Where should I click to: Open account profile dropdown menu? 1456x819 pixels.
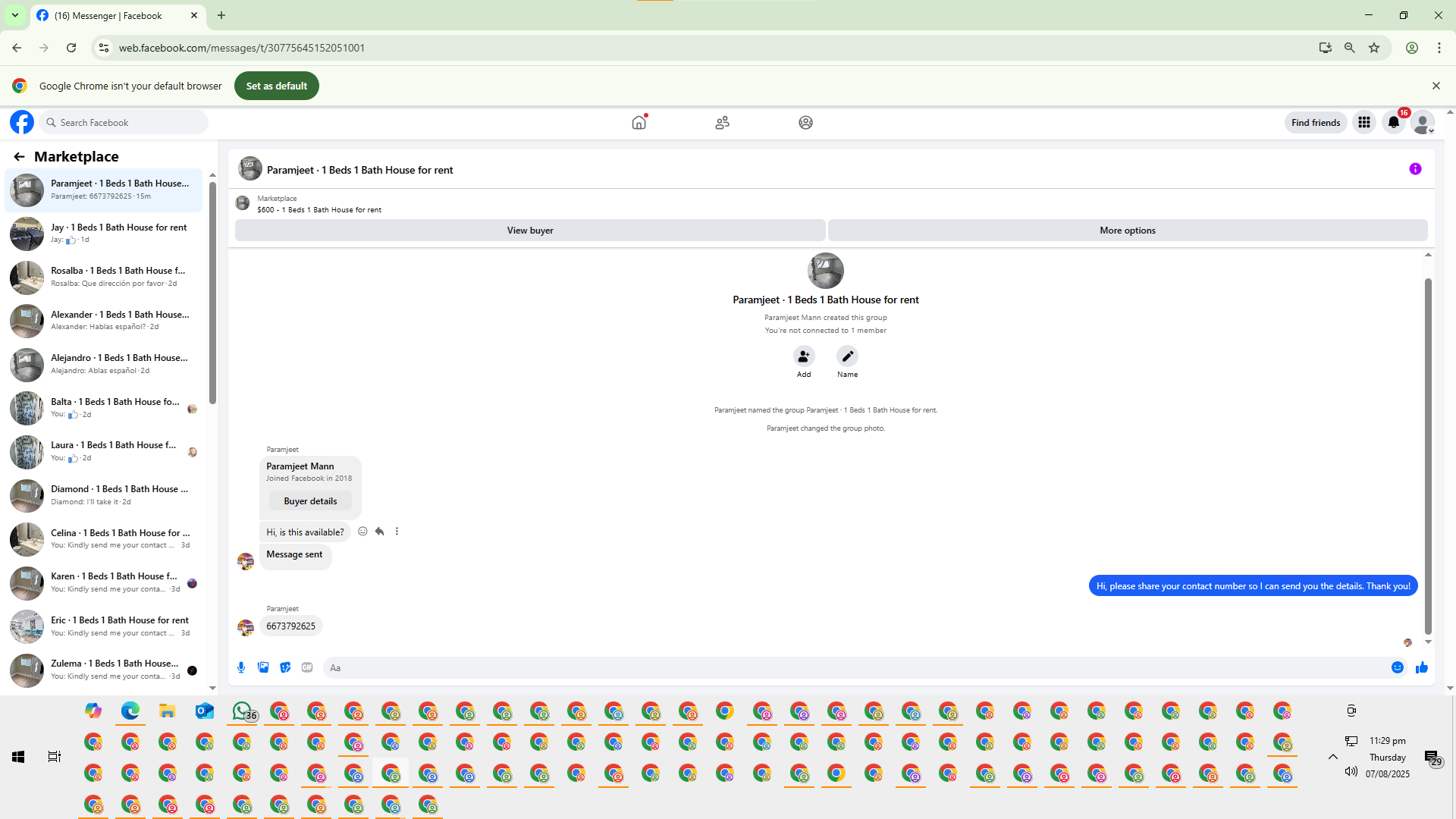click(1423, 122)
